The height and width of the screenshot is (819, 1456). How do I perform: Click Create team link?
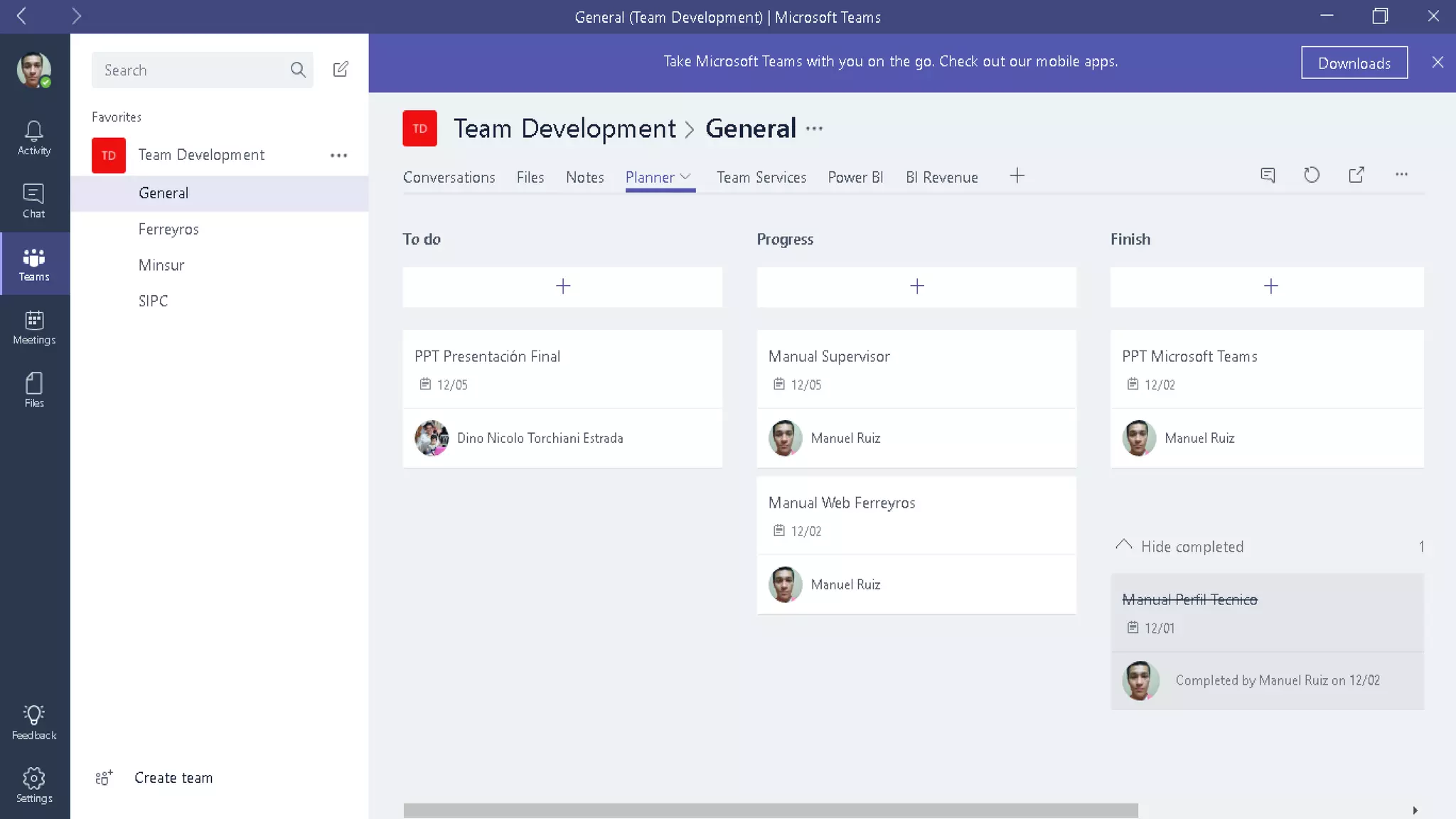tap(173, 778)
